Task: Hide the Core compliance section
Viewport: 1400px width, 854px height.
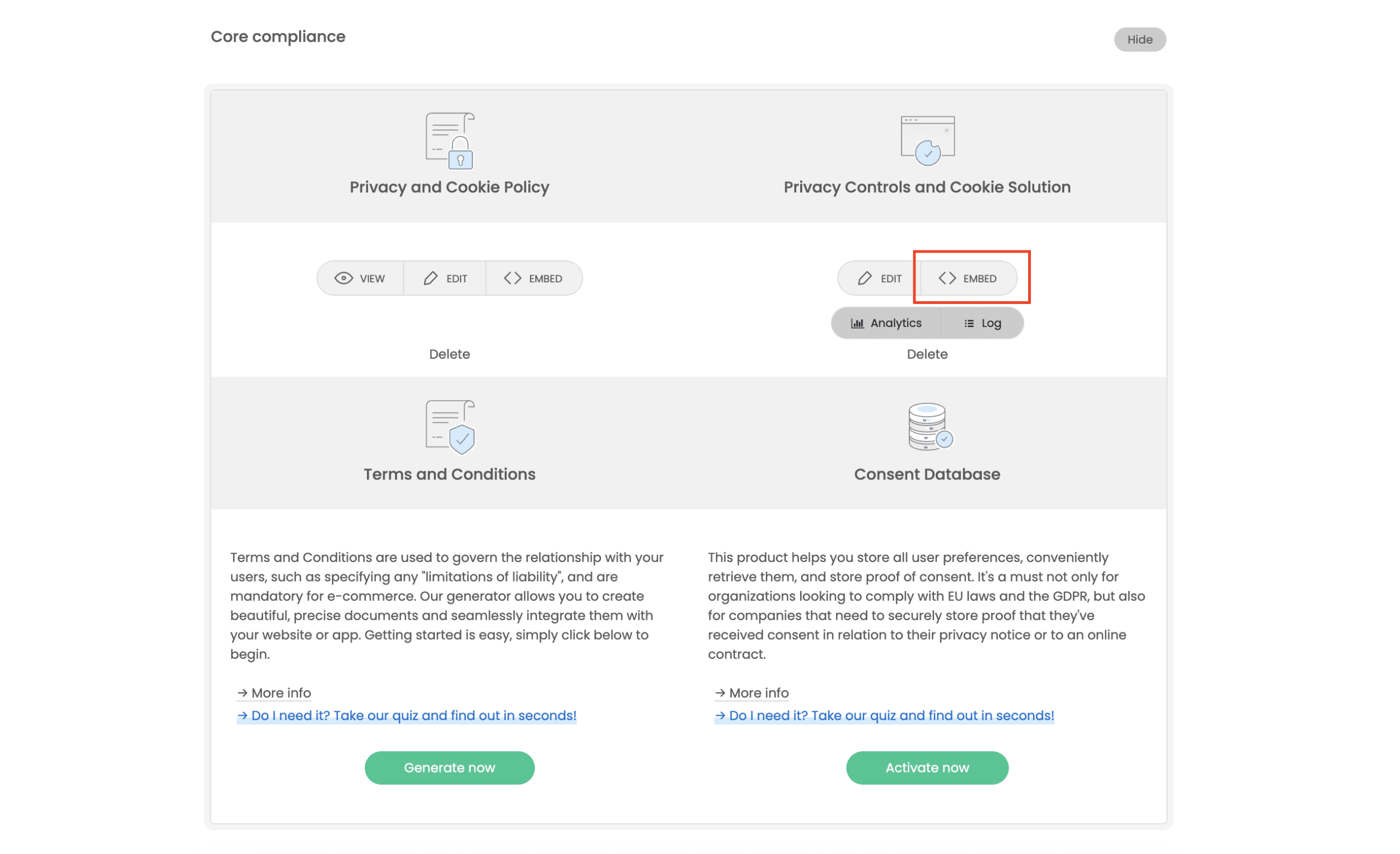Action: pos(1140,39)
